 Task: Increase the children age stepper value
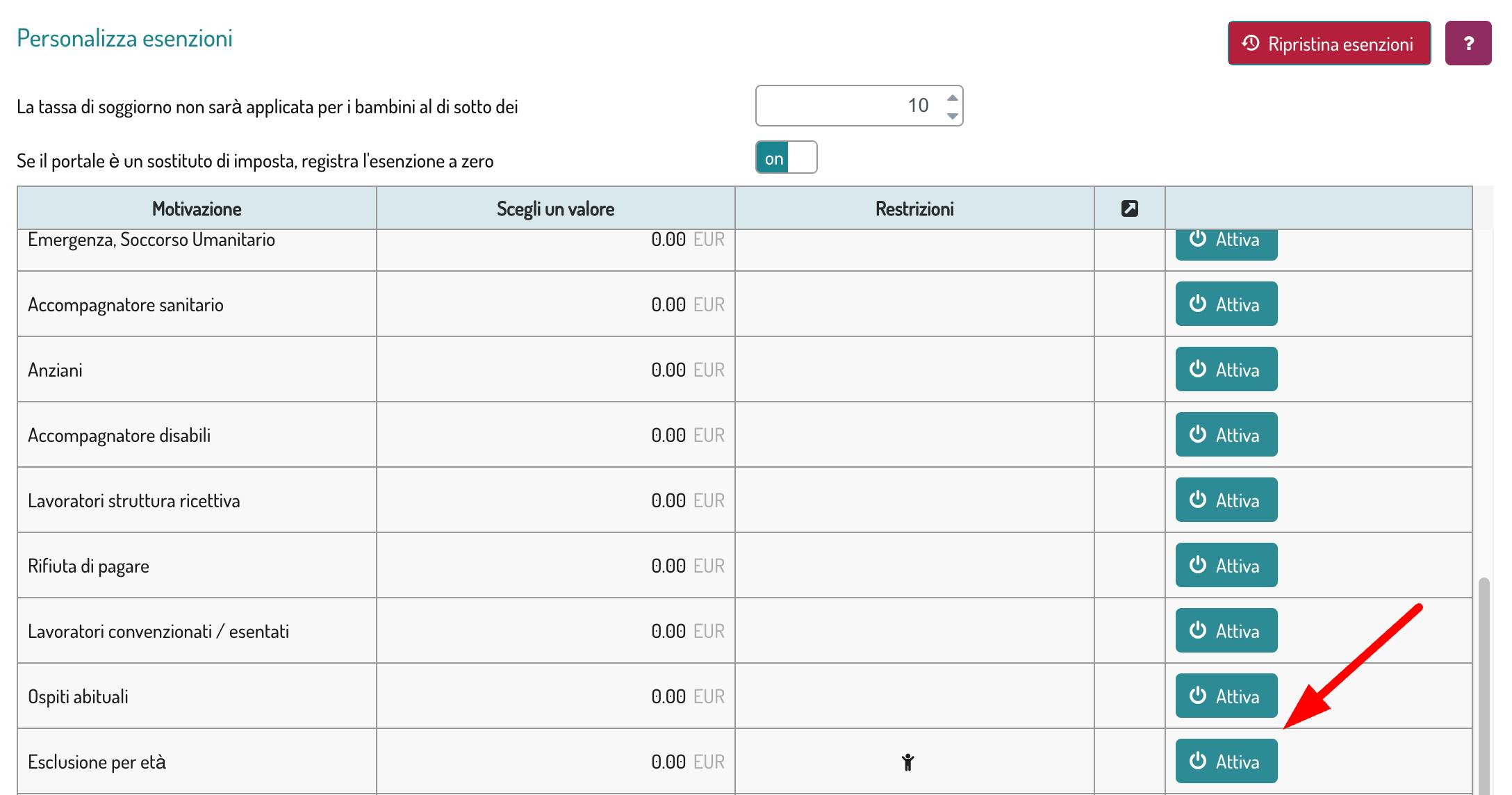pyautogui.click(x=953, y=97)
